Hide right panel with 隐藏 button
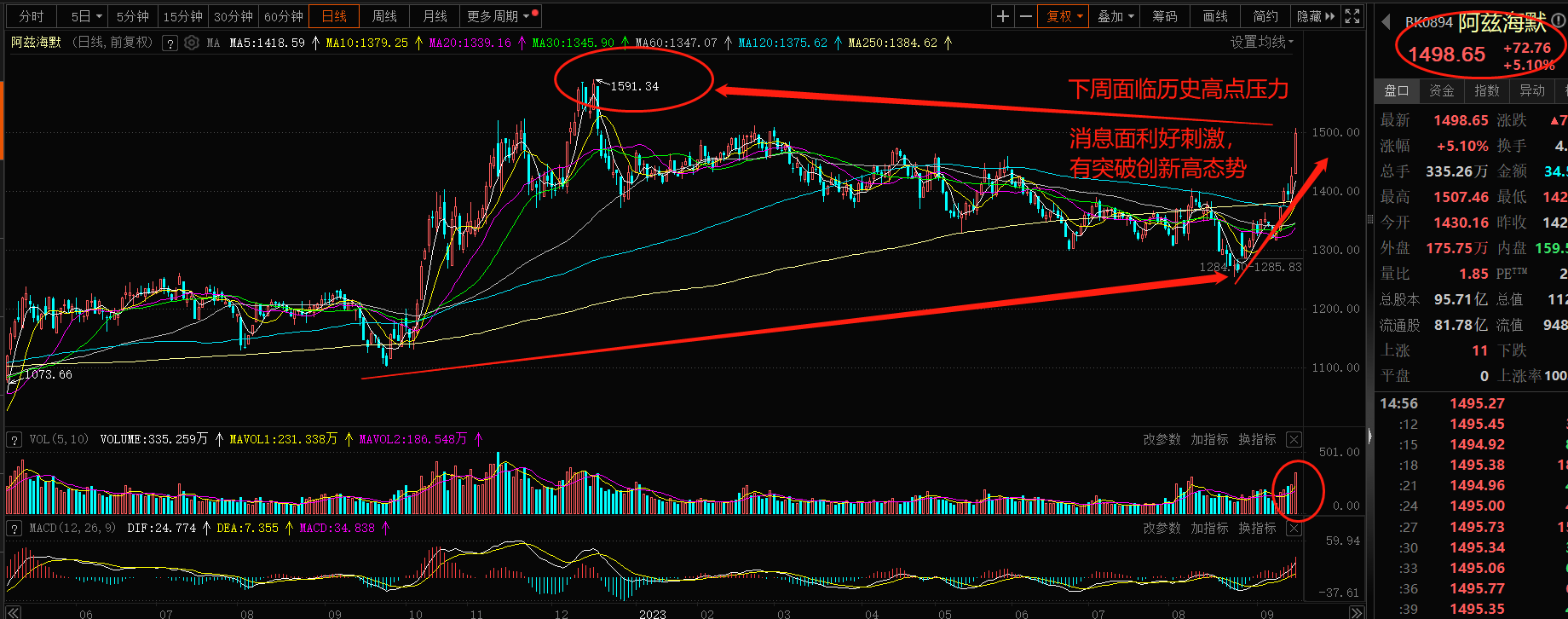The width and height of the screenshot is (1568, 619). [1316, 16]
